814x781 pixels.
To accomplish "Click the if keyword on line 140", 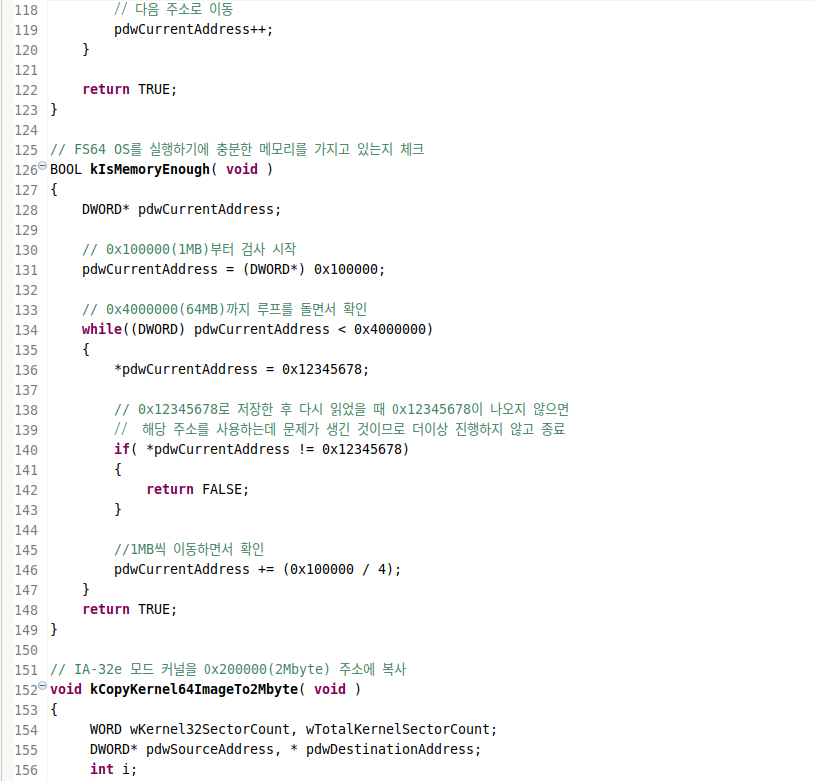I will pyautogui.click(x=122, y=450).
